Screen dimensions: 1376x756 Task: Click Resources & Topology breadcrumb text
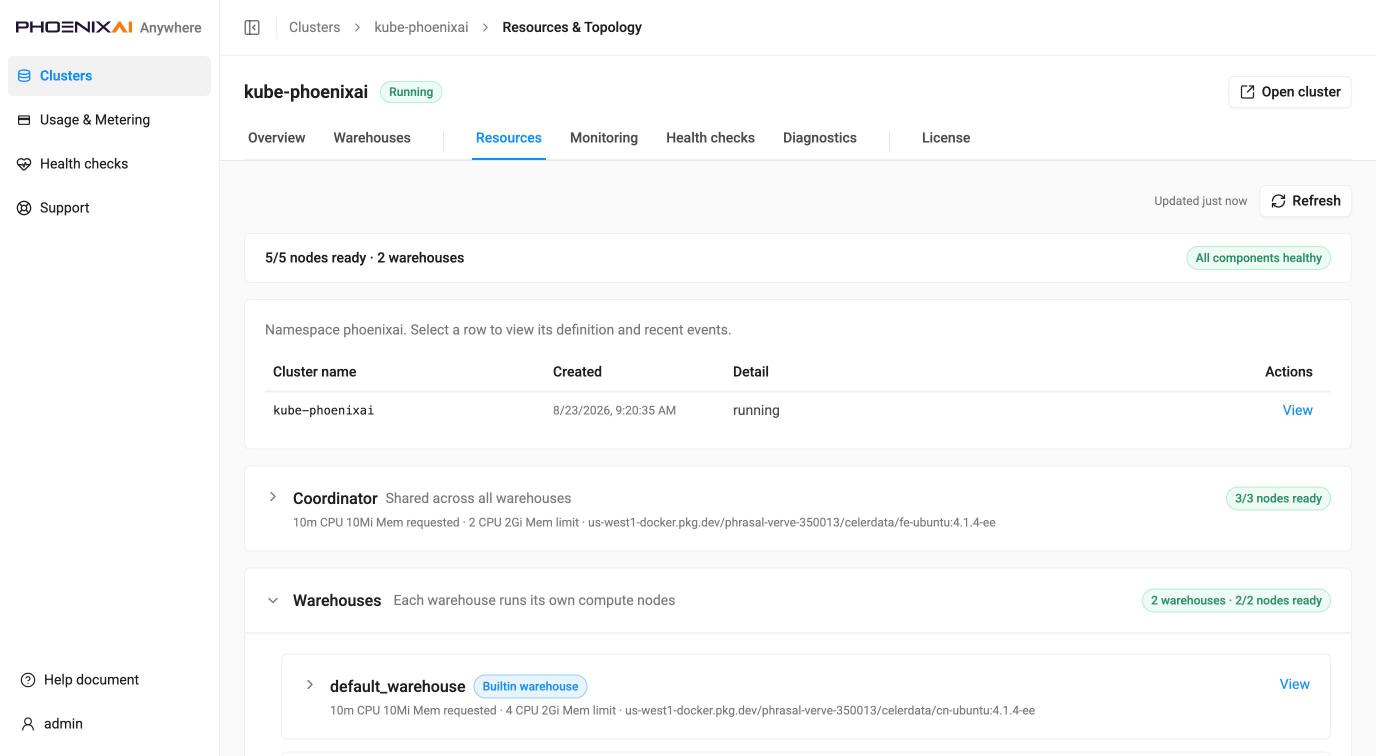[572, 27]
